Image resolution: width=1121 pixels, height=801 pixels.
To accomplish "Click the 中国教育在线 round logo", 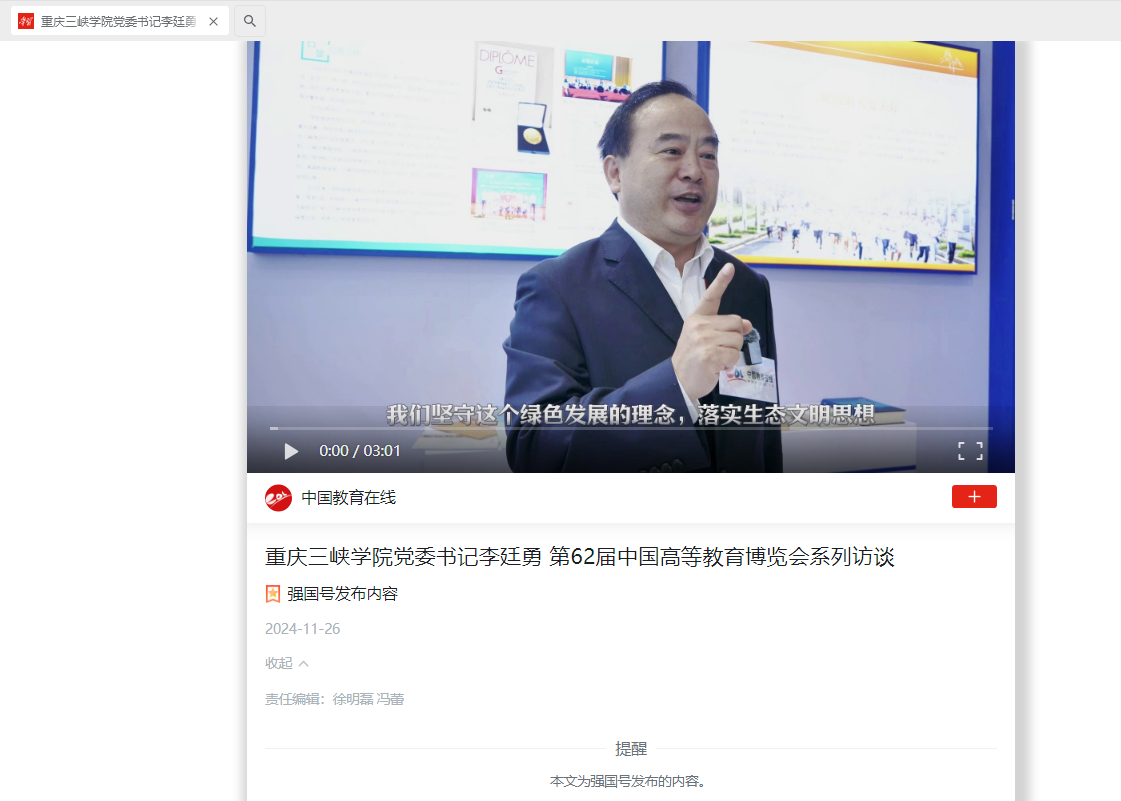I will (x=278, y=497).
